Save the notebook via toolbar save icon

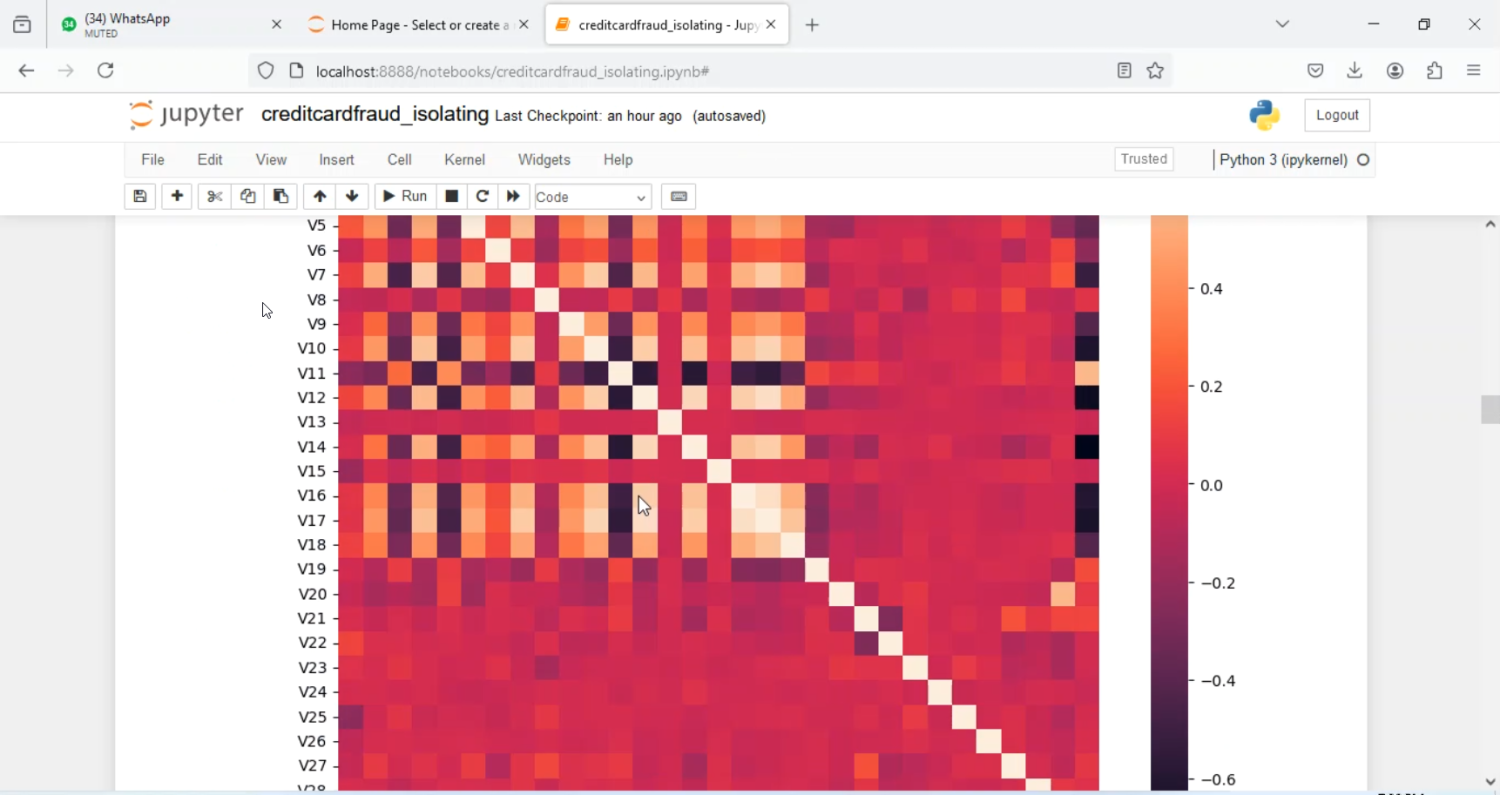tap(139, 196)
